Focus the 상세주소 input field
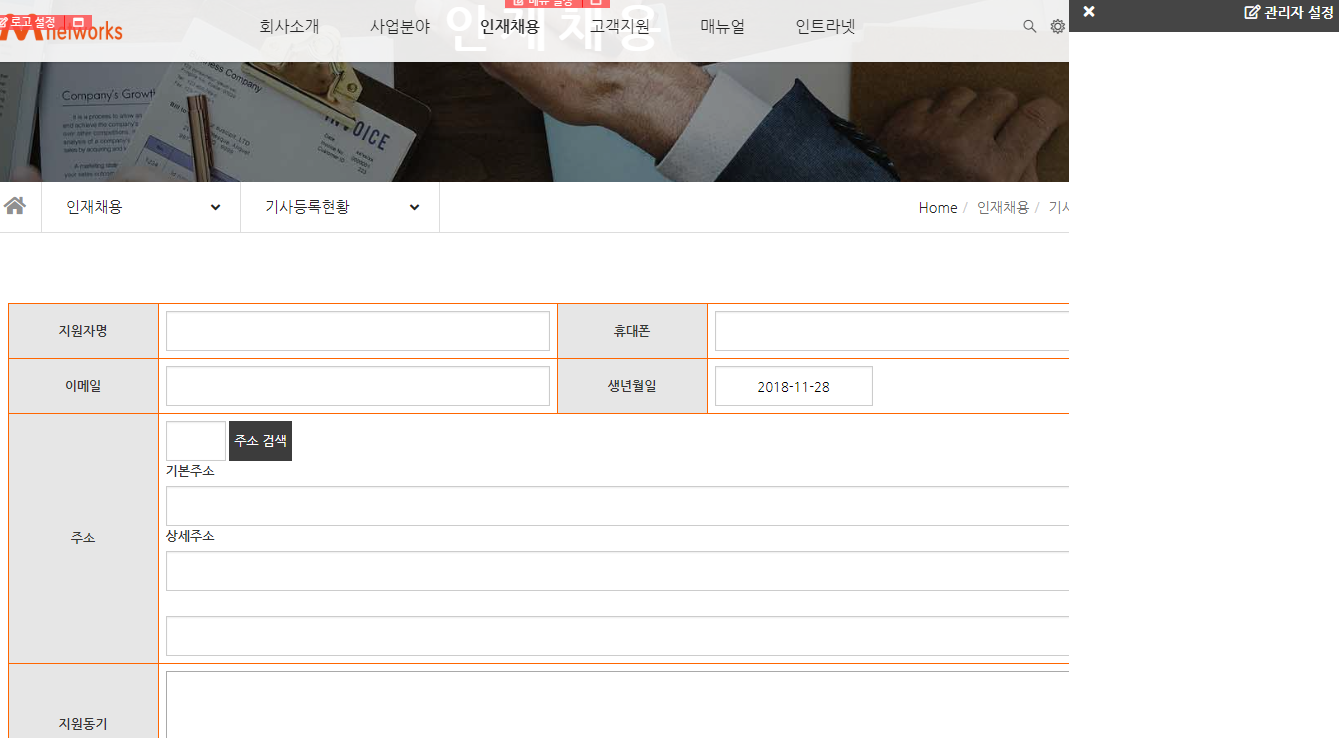The height and width of the screenshot is (738, 1339). 617,571
